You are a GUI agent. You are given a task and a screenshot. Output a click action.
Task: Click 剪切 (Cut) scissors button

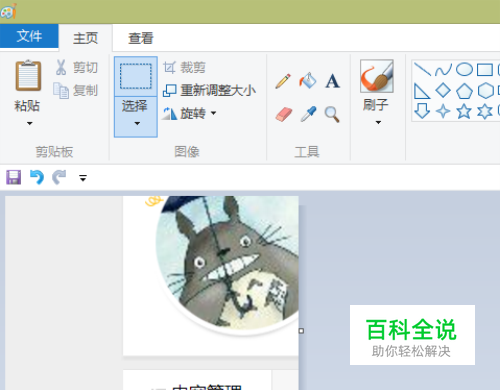tap(76, 67)
